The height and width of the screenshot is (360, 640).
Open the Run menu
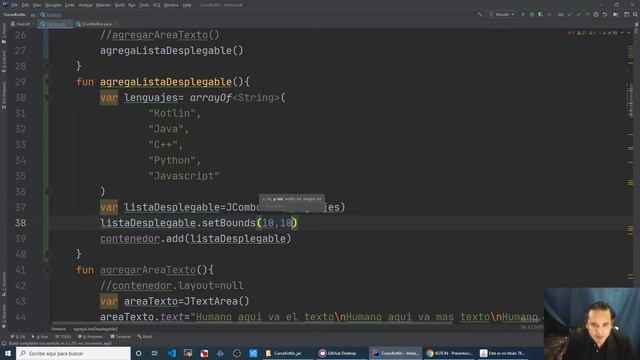(131, 5)
